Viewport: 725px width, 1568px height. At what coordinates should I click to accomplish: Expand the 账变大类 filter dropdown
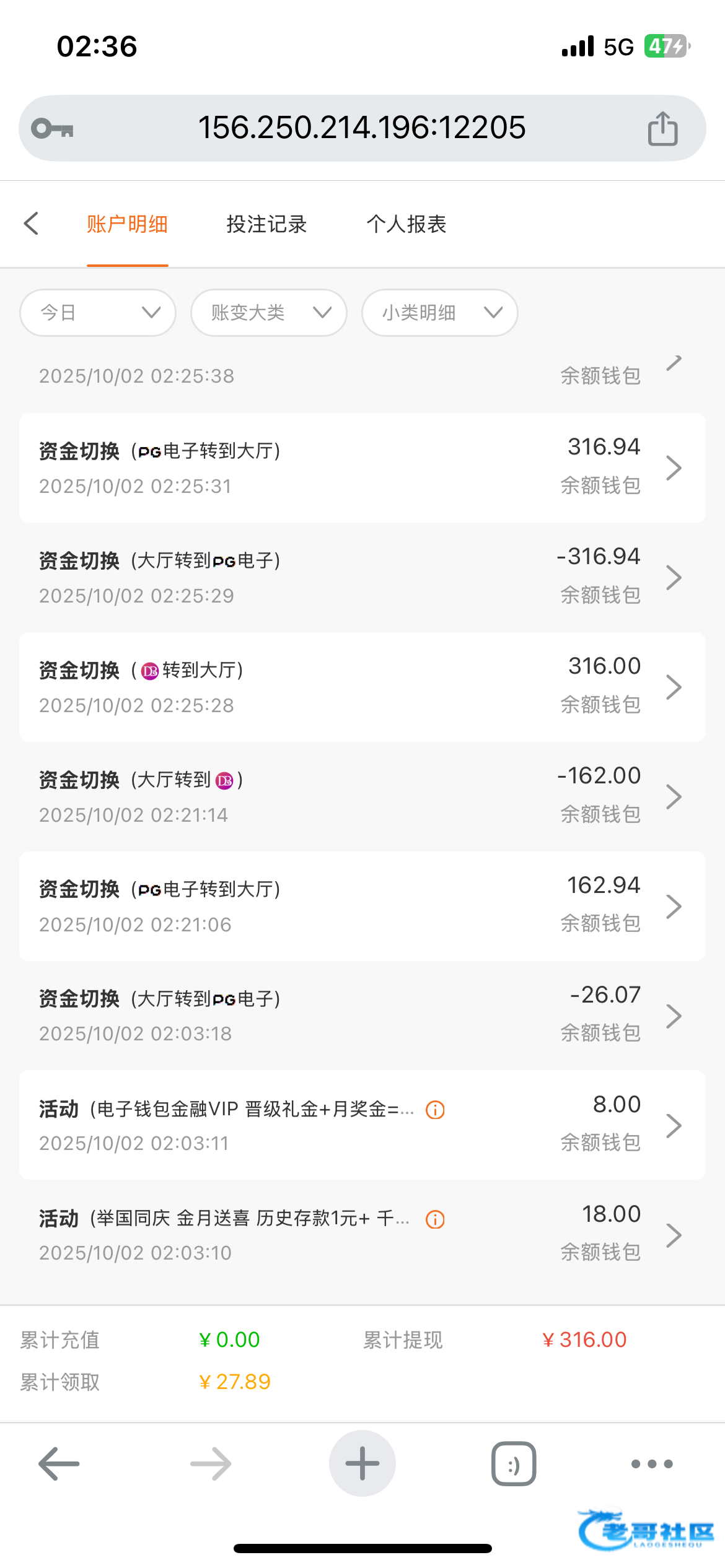pyautogui.click(x=269, y=313)
